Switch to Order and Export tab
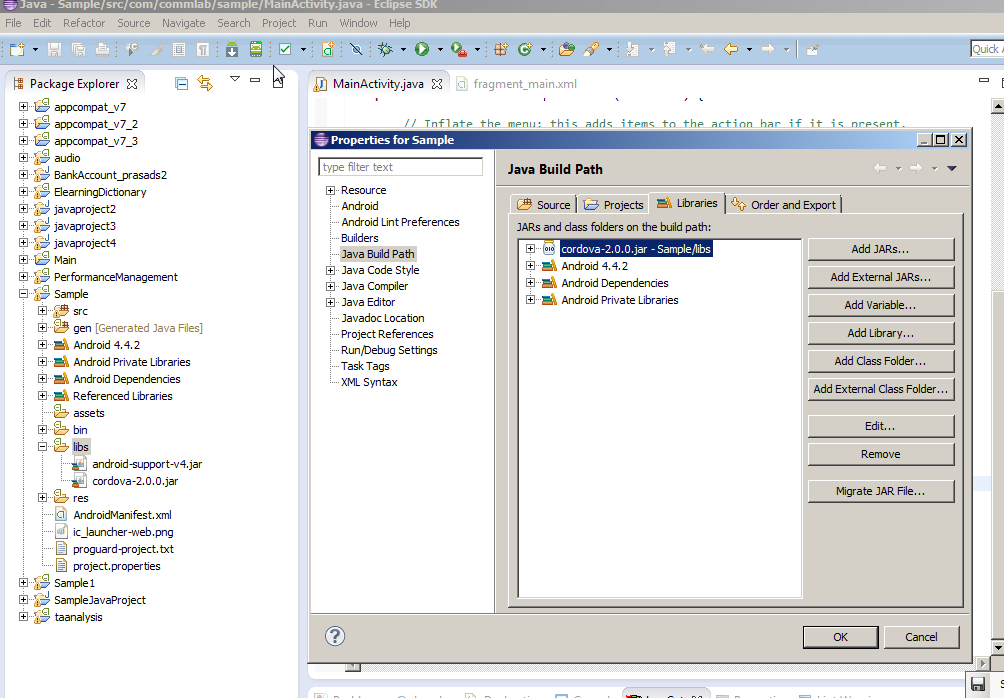This screenshot has height=698, width=1004. [784, 205]
